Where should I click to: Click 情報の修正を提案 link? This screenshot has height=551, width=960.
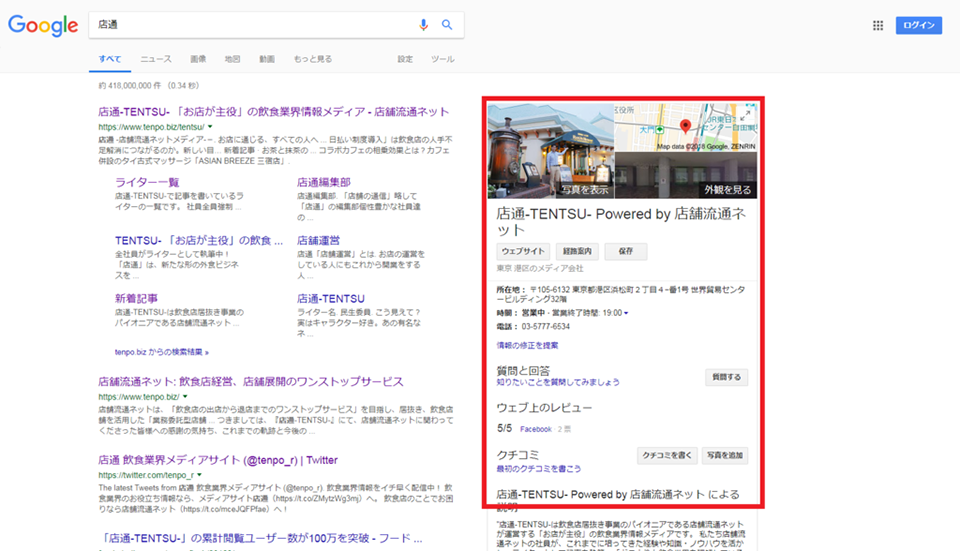pos(527,345)
